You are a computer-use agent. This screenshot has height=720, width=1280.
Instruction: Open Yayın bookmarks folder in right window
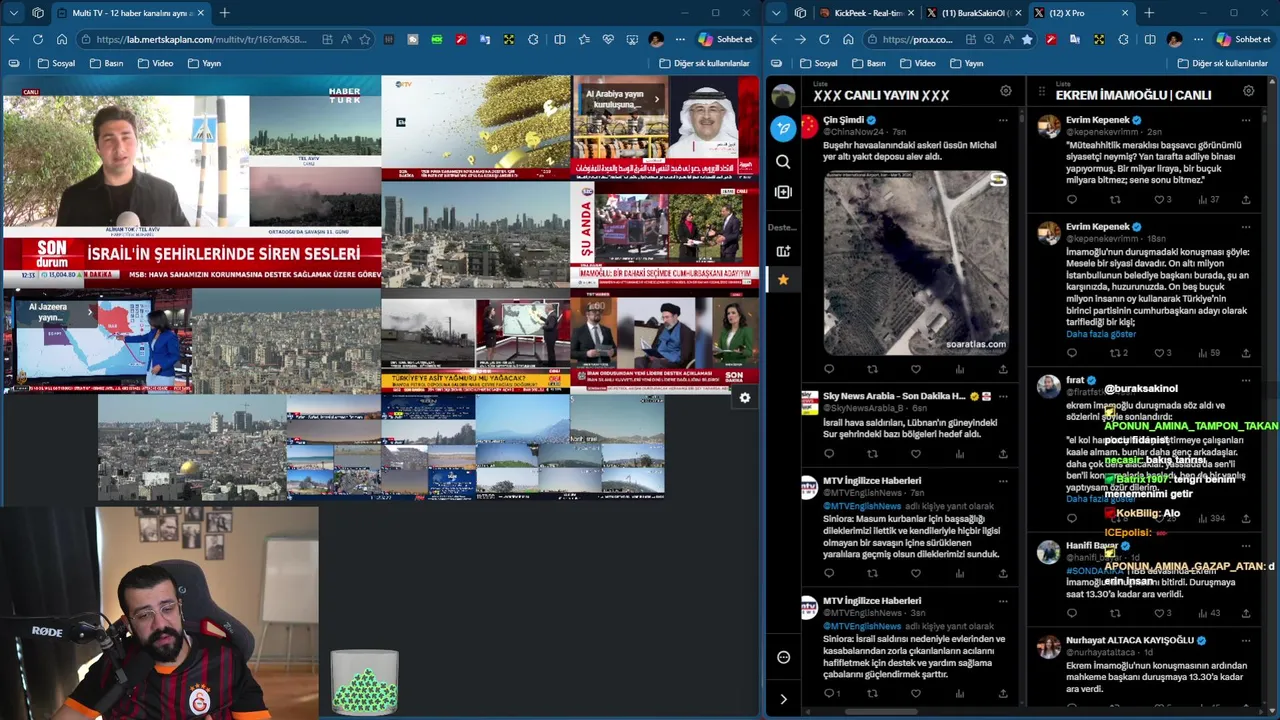pos(966,63)
